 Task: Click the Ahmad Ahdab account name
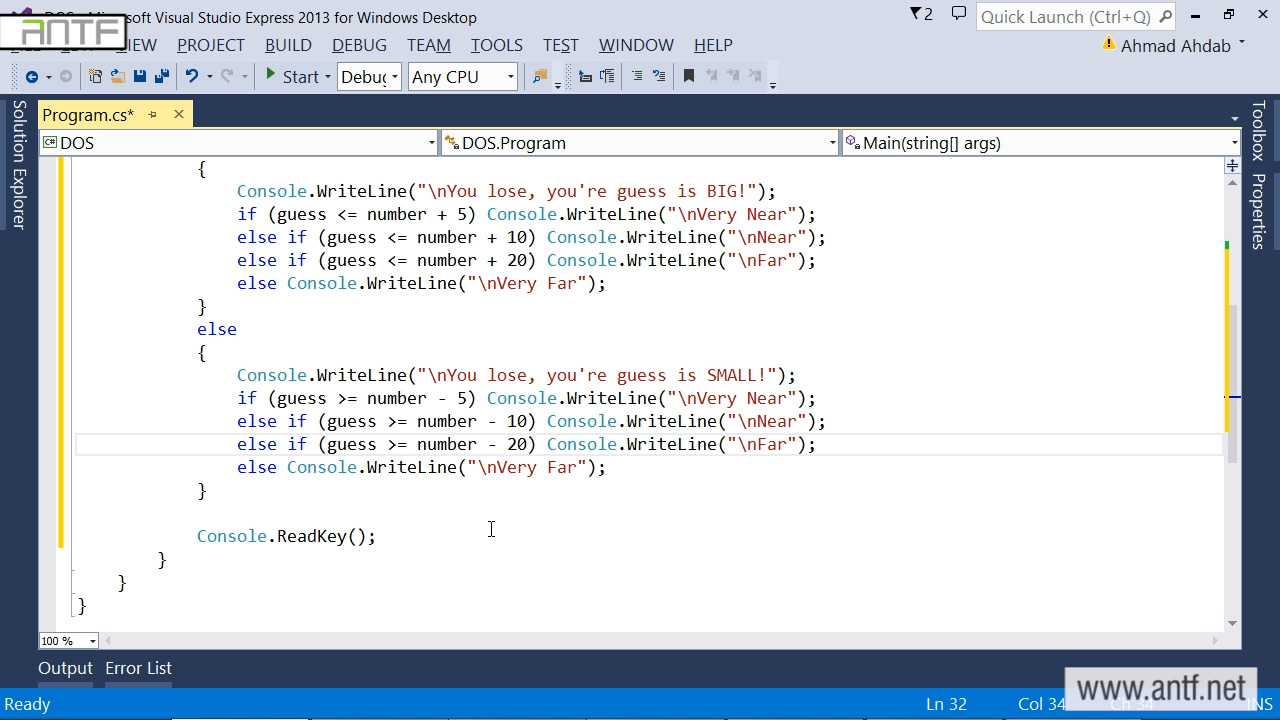(x=1175, y=46)
